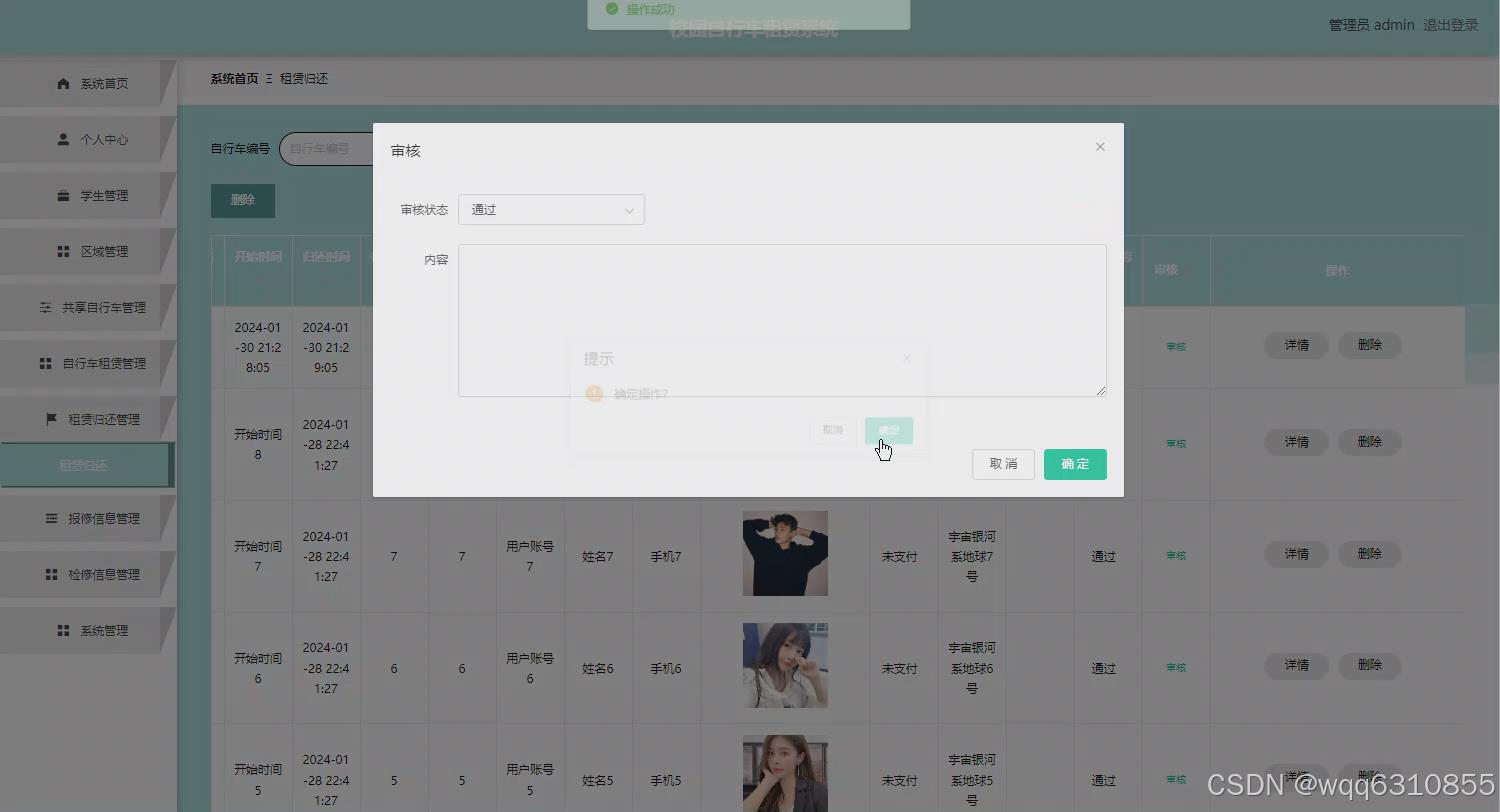Click the grid icon beside 检修信息管理
1500x812 pixels.
[x=51, y=574]
